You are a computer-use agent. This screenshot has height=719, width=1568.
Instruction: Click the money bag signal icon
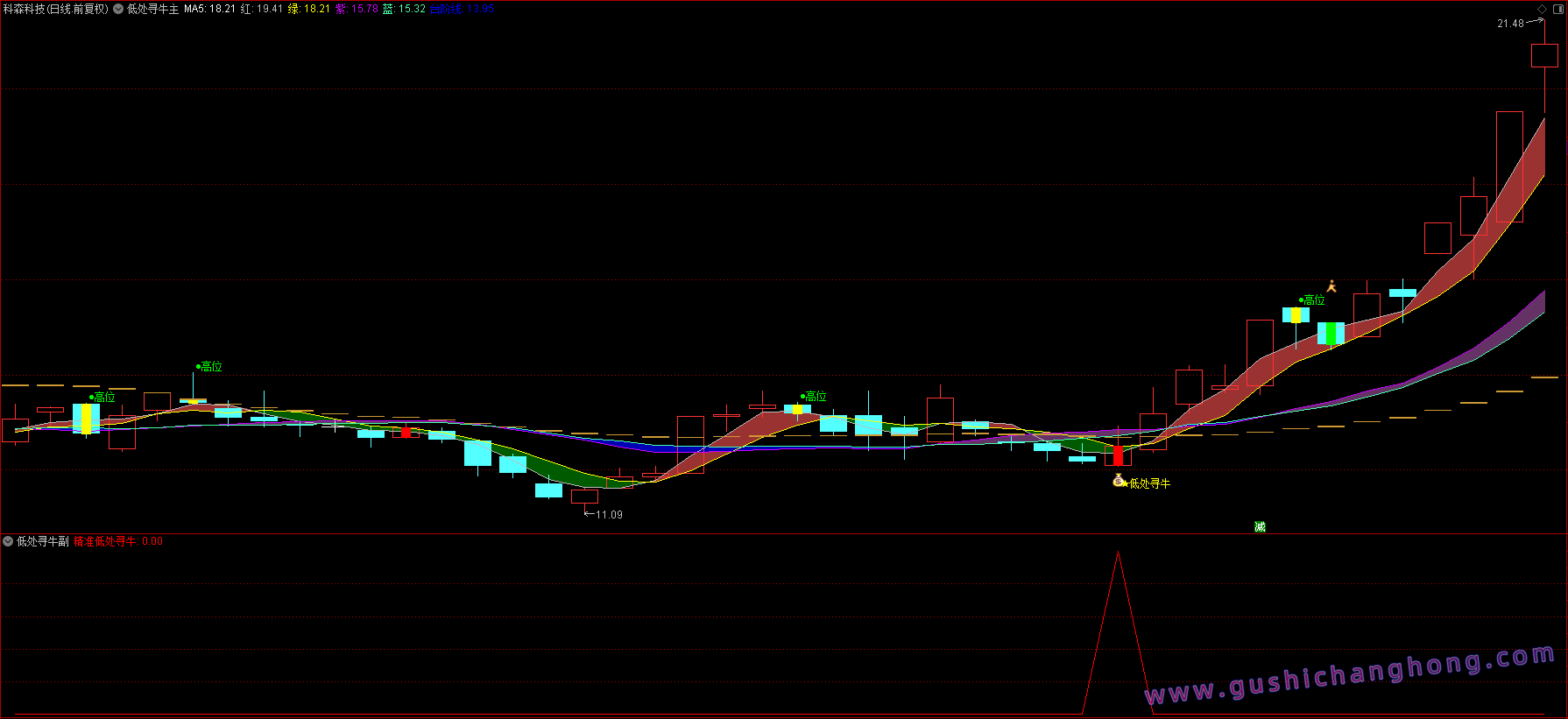[x=1118, y=480]
